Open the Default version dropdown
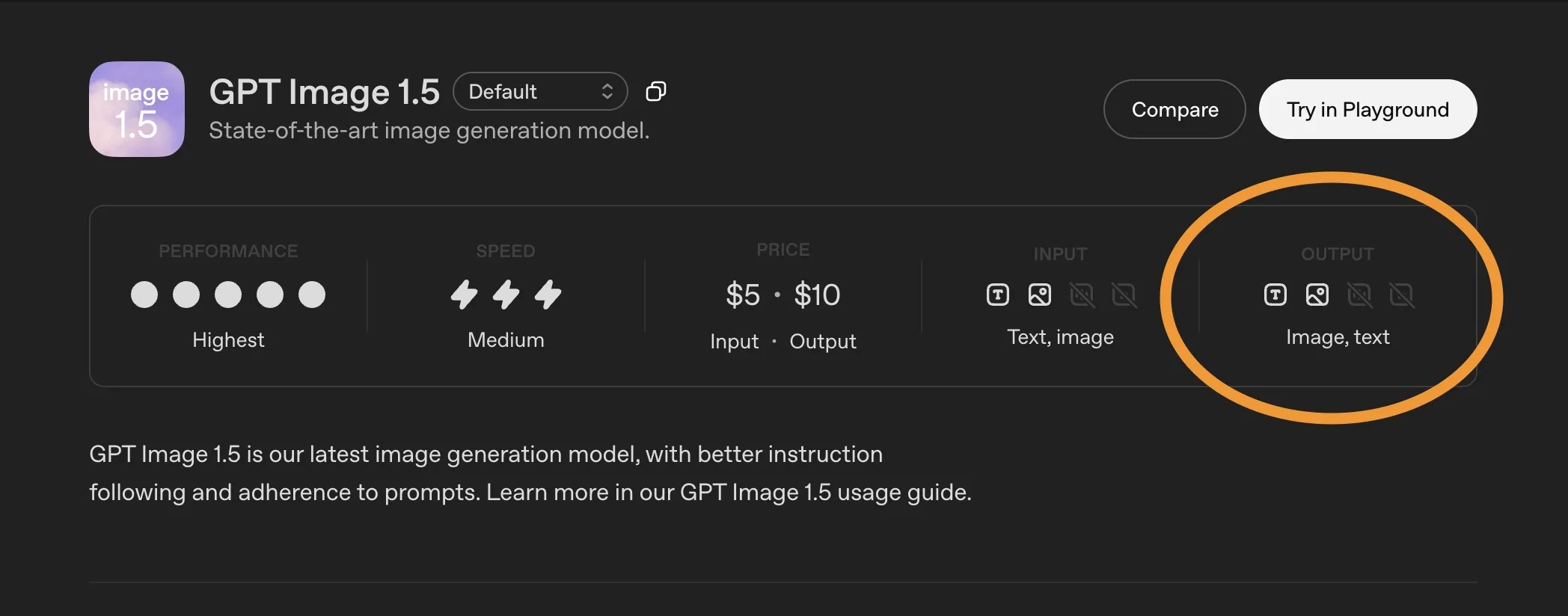This screenshot has height=616, width=1568. tap(540, 91)
